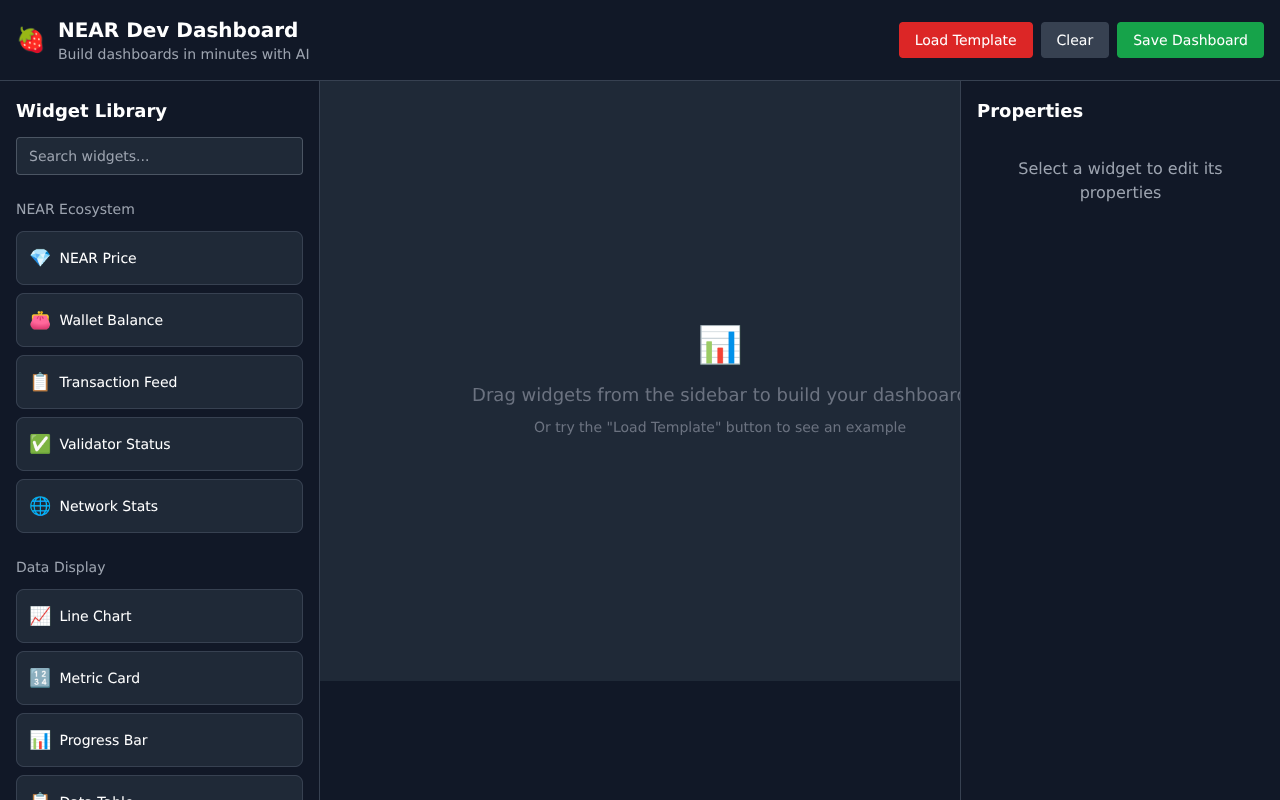1280x800 pixels.
Task: Click the Progress Bar chart icon
Action: click(39, 740)
